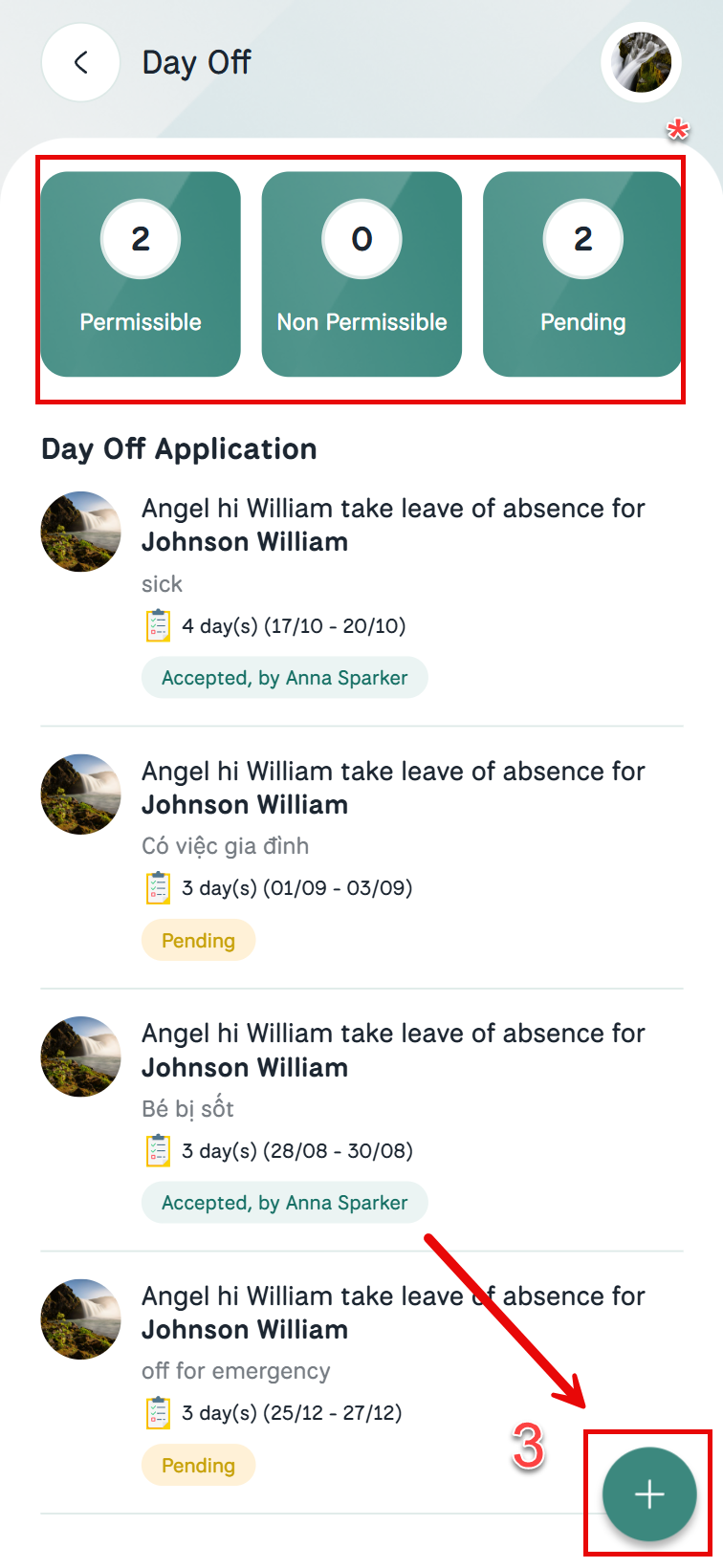Tap avatar of the Bé bị sốt application
Viewport: 723px width, 1568px height.
pos(81,1056)
